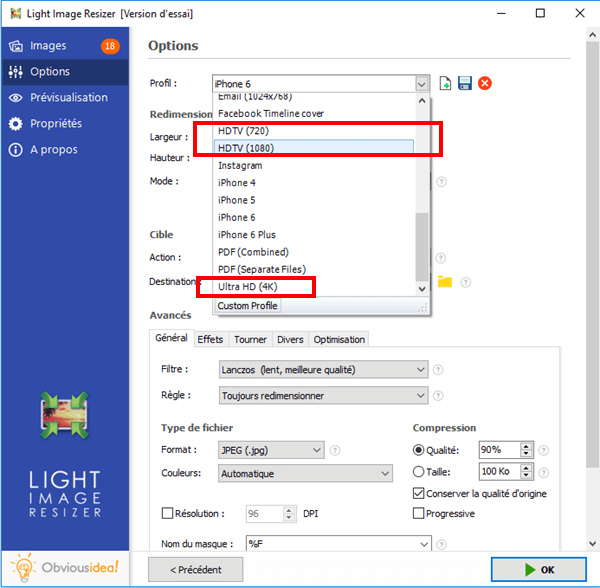
Task: Click the Action help question icon
Action: pyautogui.click(x=440, y=258)
